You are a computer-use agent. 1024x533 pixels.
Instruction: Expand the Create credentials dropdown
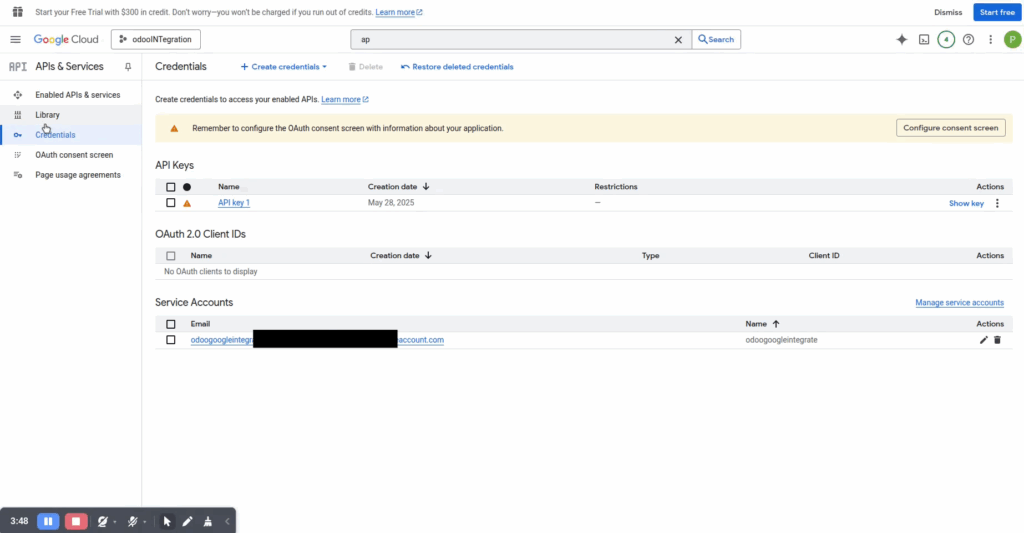tap(283, 67)
